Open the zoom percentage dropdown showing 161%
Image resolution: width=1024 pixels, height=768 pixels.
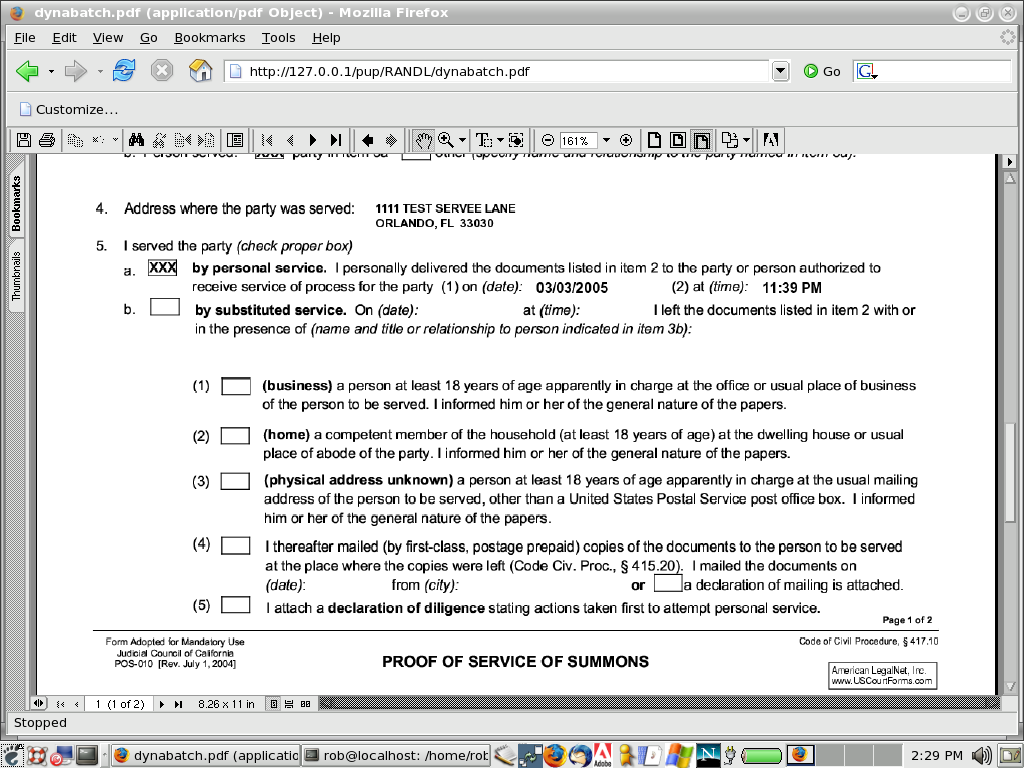[x=606, y=140]
